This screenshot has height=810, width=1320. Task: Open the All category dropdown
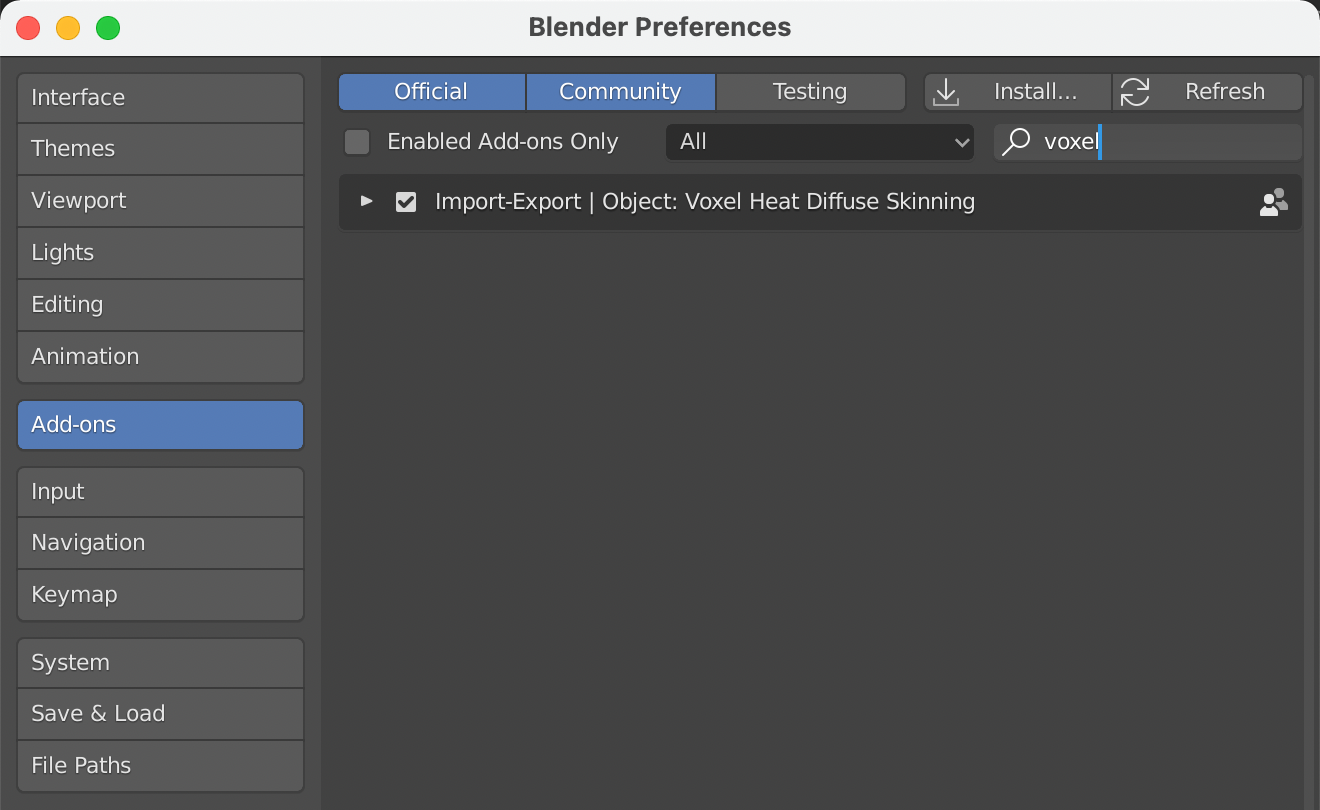pyautogui.click(x=820, y=142)
